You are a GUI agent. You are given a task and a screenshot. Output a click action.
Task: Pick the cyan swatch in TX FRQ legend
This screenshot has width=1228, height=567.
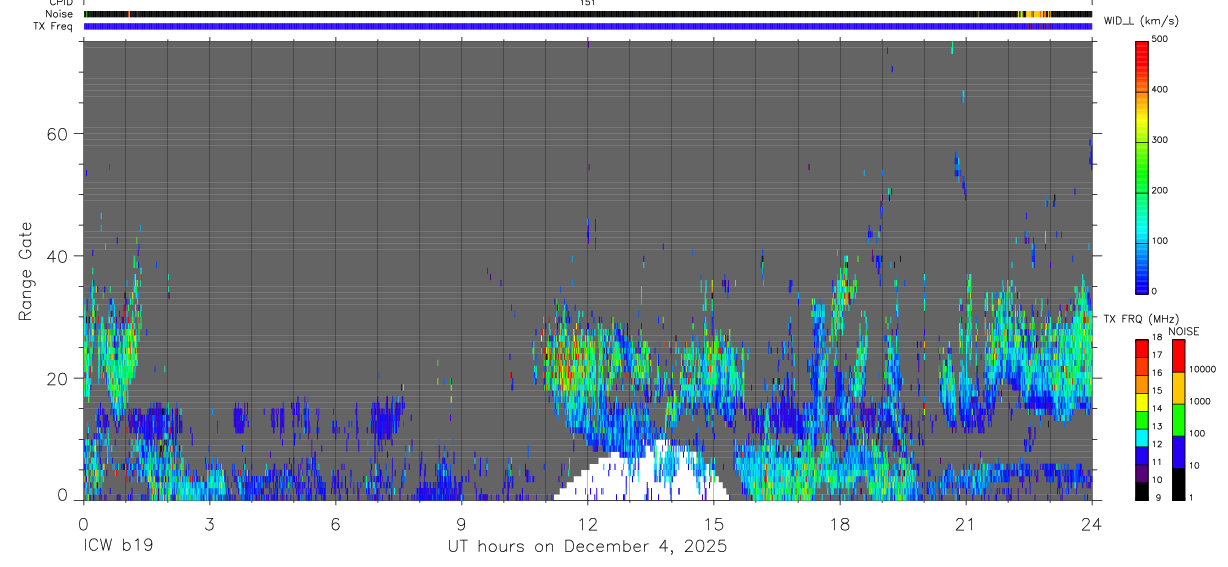[x=1141, y=438]
